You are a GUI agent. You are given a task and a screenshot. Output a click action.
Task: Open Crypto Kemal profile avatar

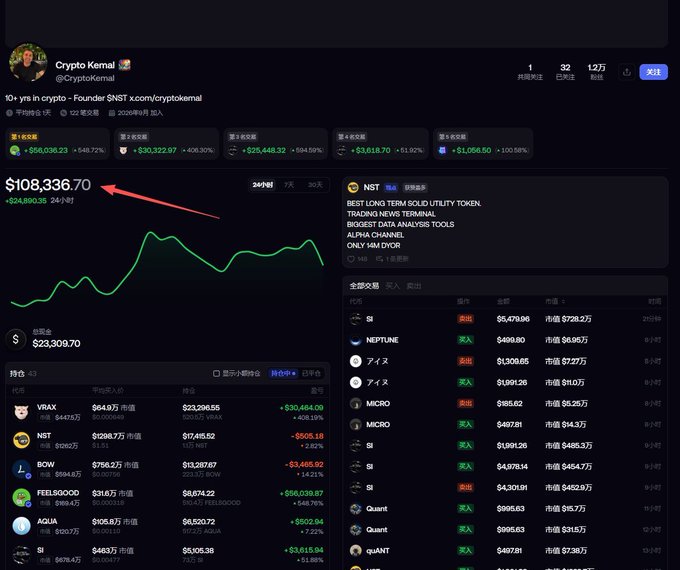coord(28,62)
